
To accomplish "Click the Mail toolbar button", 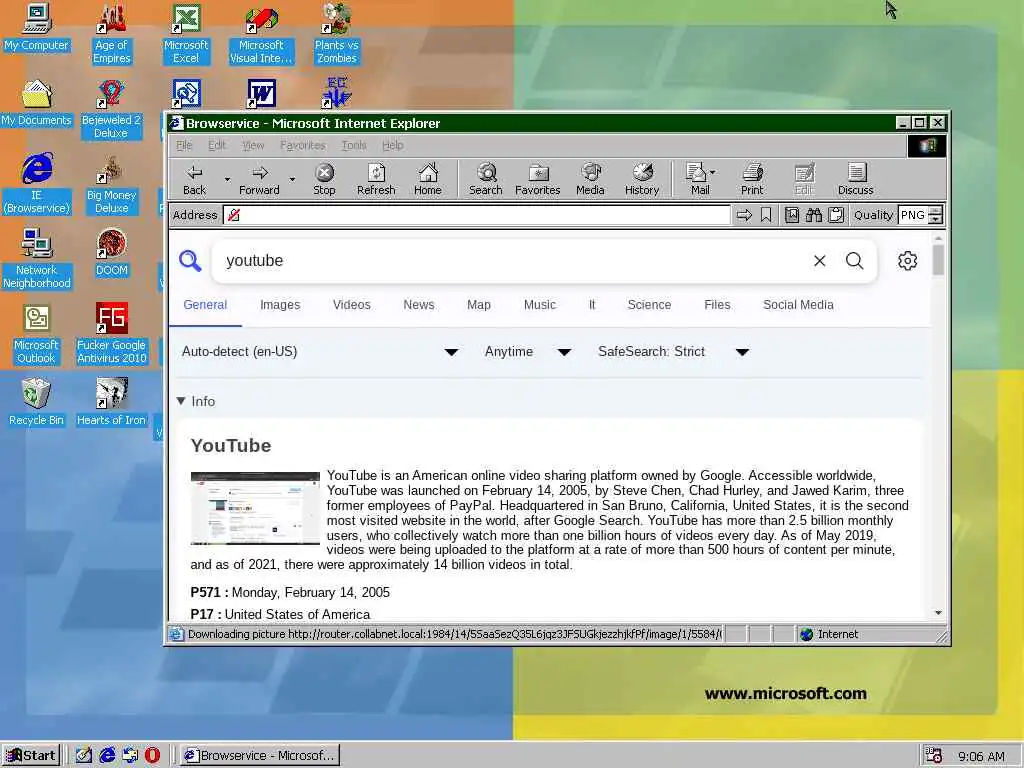I will [x=698, y=180].
